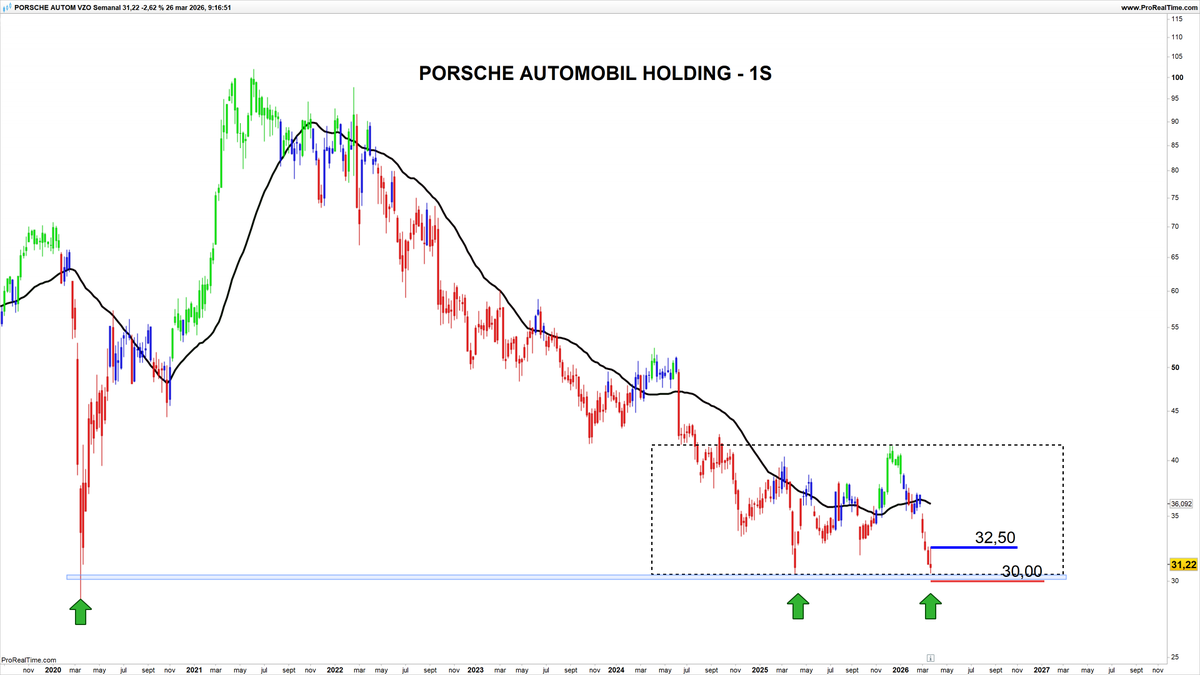Select the 30,00 level annotation text

[1021, 571]
